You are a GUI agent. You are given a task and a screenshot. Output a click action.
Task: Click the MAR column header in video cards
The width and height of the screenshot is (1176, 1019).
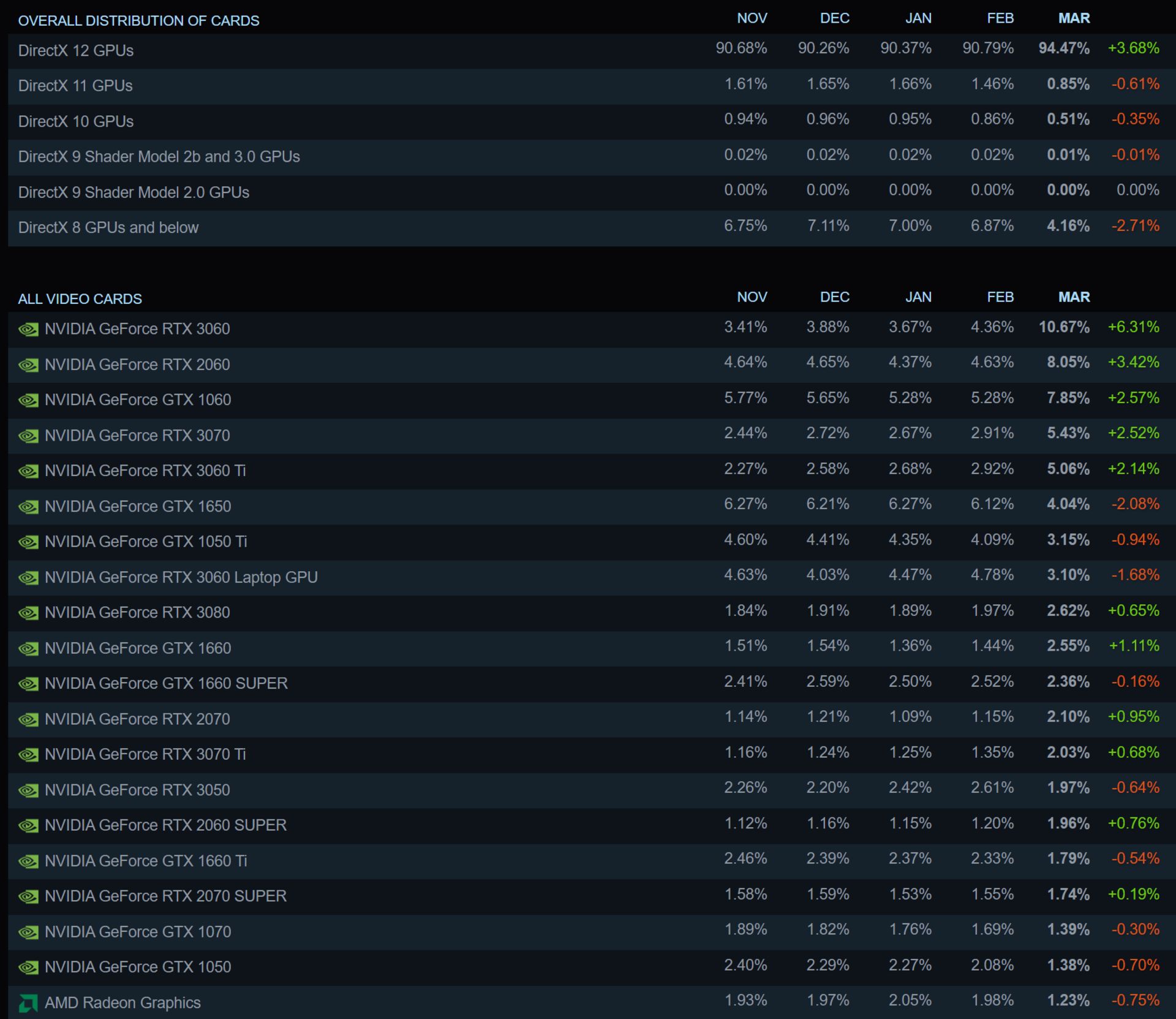1074,297
